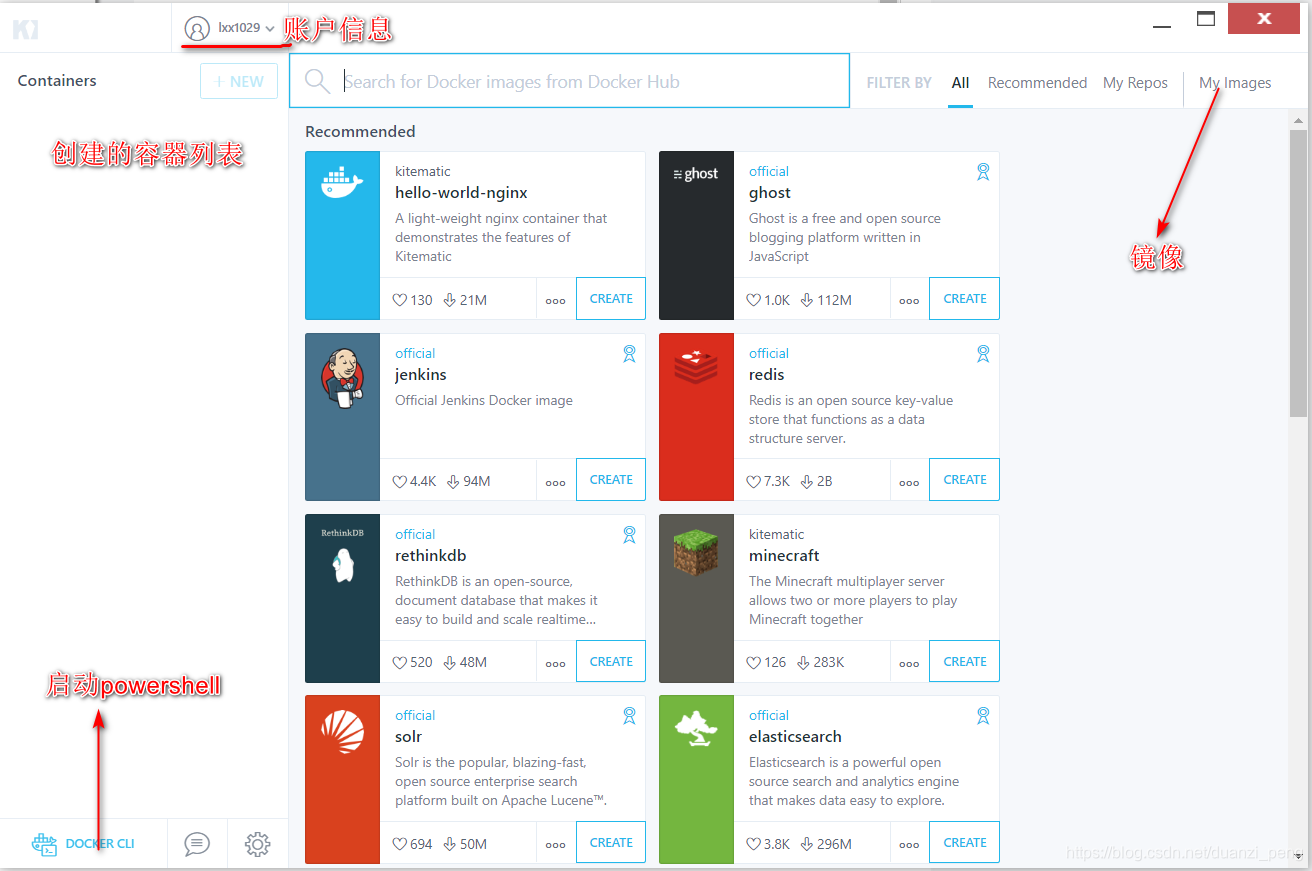Click the scrollbar up arrow
Image resolution: width=1312 pixels, height=871 pixels.
1298,120
